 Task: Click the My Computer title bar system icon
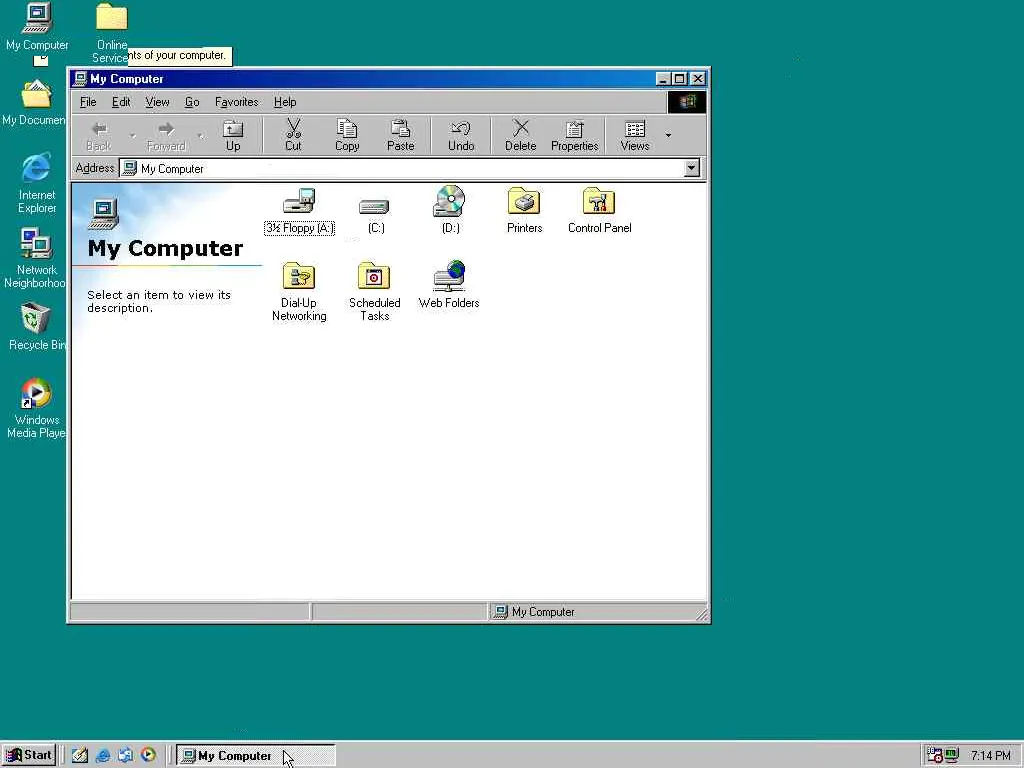[x=80, y=79]
